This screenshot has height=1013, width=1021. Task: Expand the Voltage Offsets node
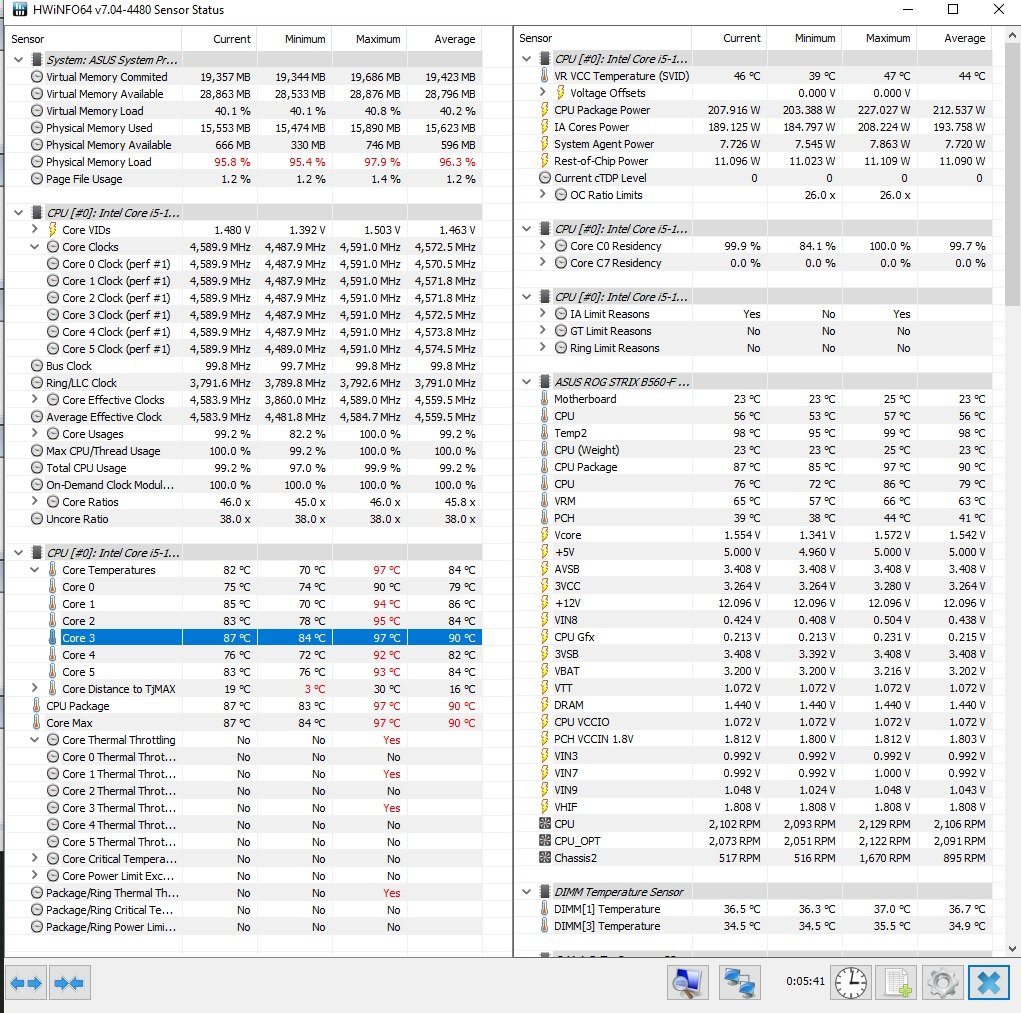(542, 92)
